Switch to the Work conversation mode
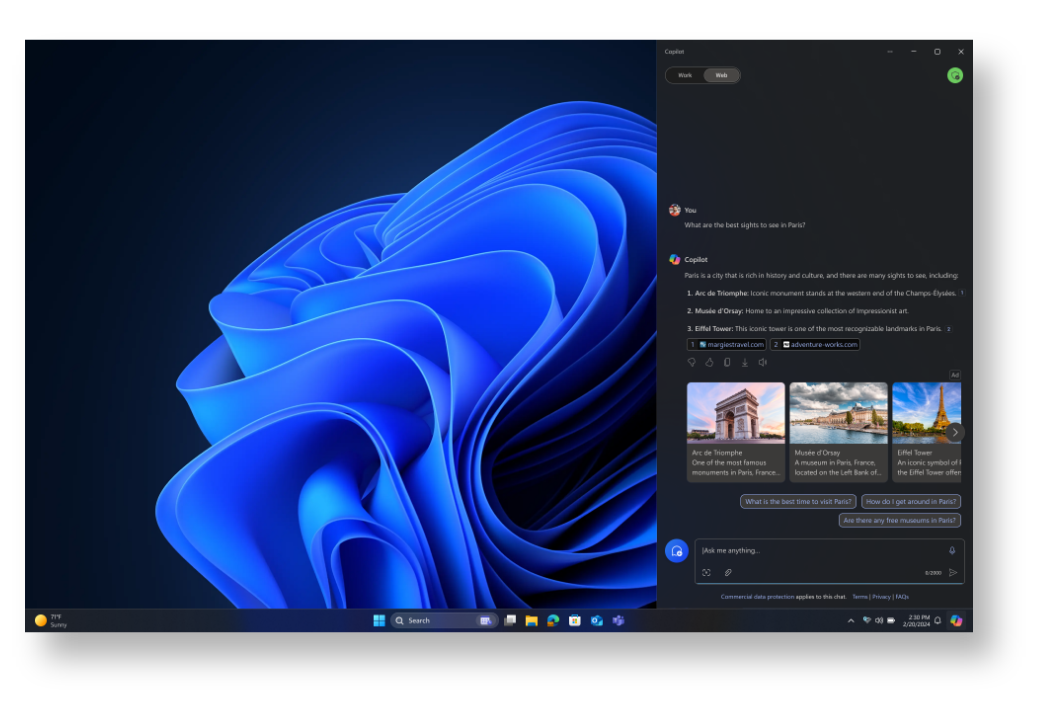The image size is (1038, 722). click(x=687, y=75)
